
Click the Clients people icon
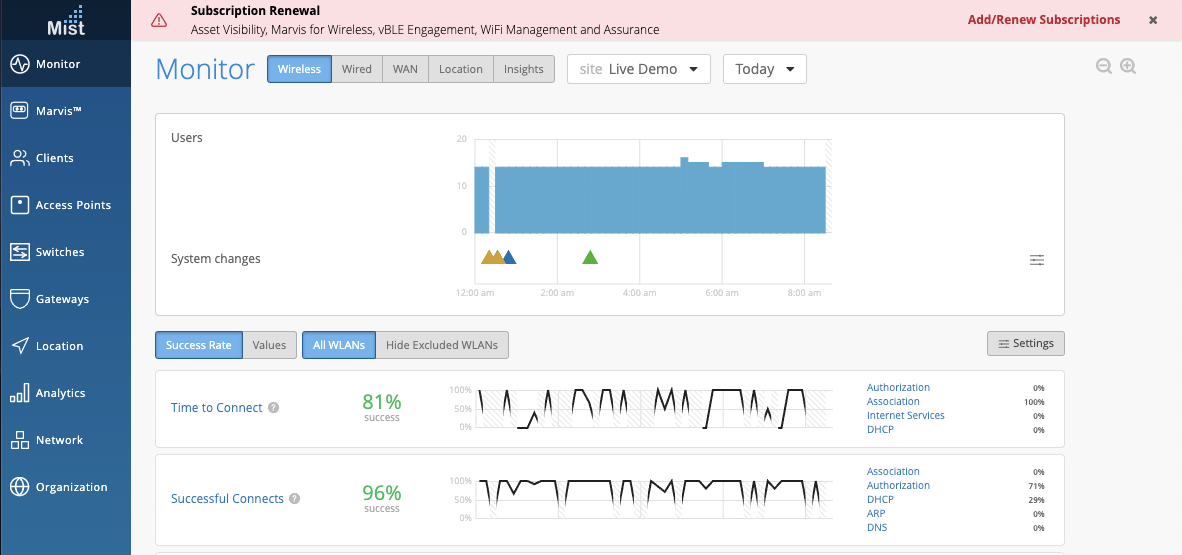coord(19,158)
